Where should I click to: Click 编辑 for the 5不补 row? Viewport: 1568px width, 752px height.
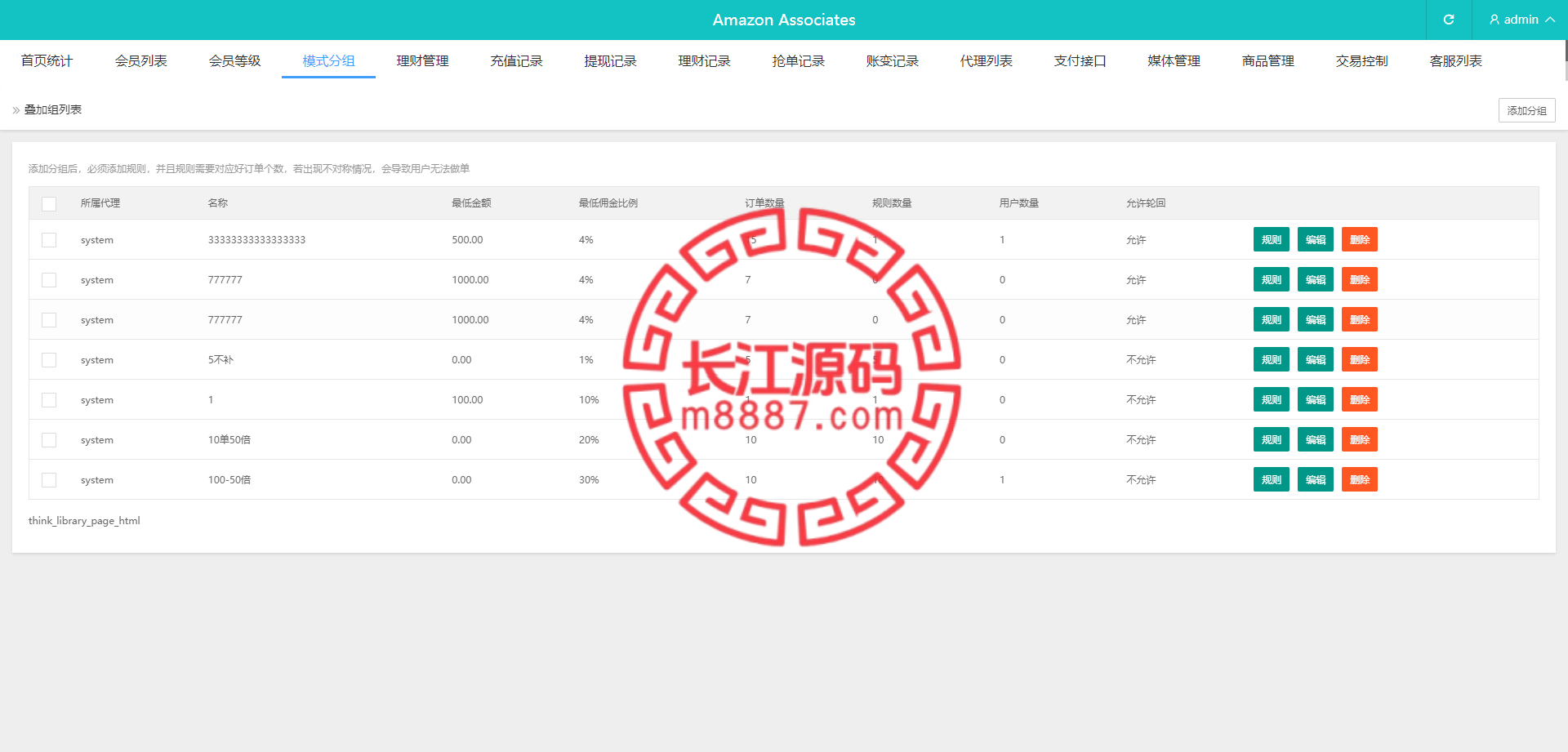1316,360
